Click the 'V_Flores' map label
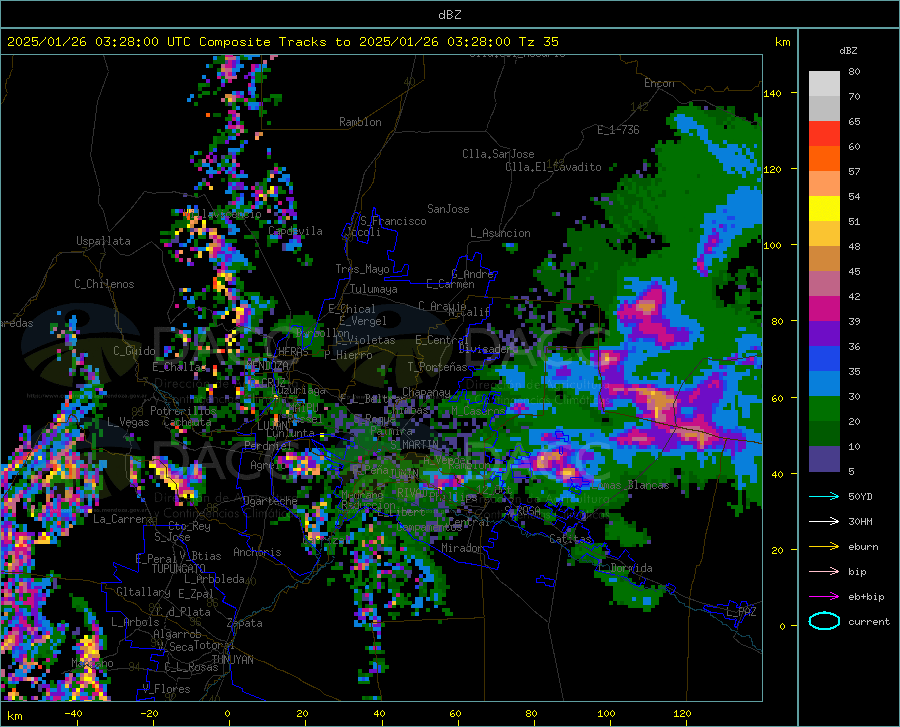The image size is (900, 727). coord(166,689)
